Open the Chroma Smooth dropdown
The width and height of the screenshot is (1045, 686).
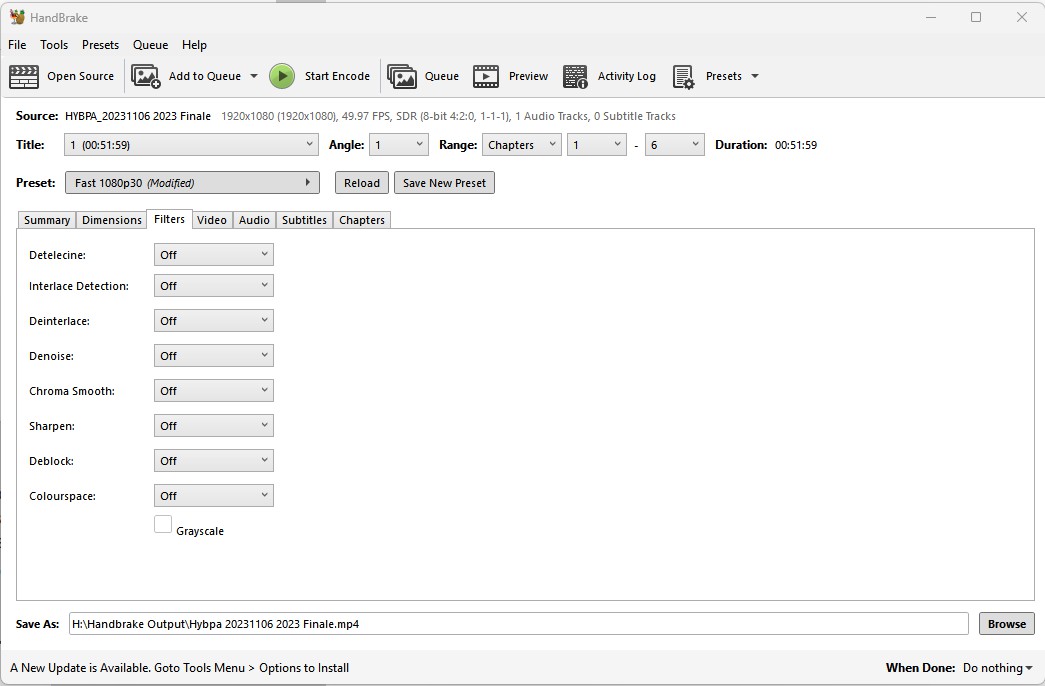pyautogui.click(x=213, y=391)
